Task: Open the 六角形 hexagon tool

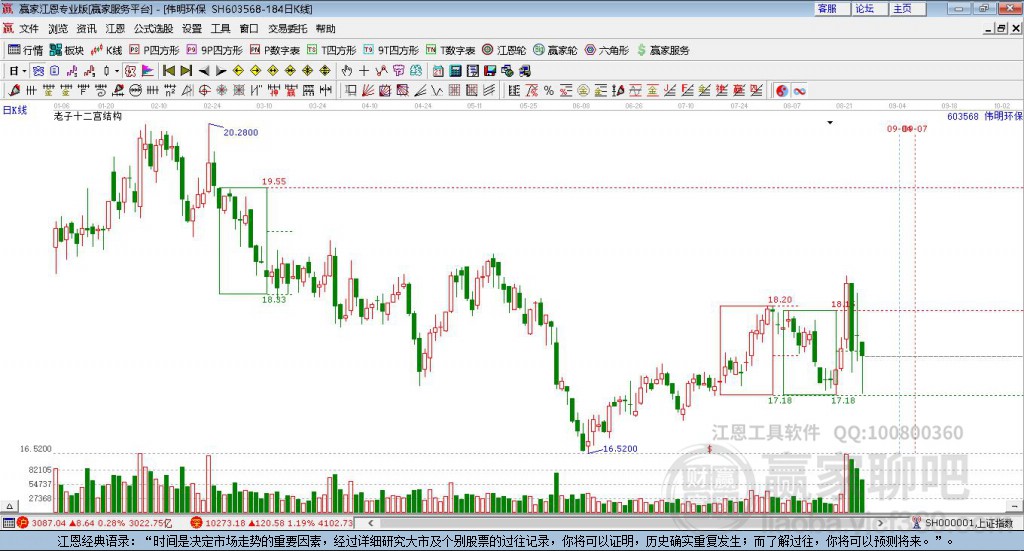Action: [607, 50]
